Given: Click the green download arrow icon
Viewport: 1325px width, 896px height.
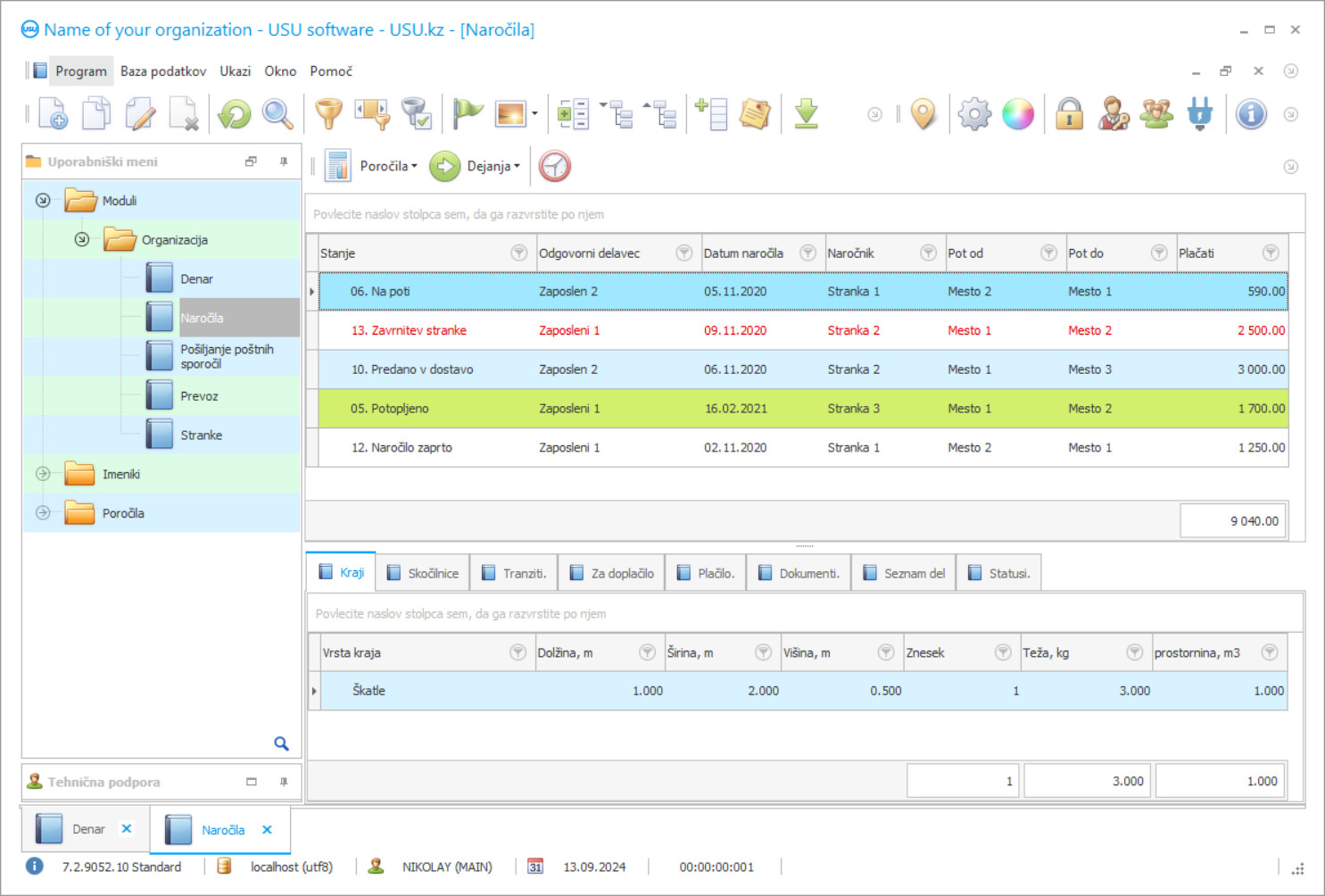Looking at the screenshot, I should pos(806,114).
